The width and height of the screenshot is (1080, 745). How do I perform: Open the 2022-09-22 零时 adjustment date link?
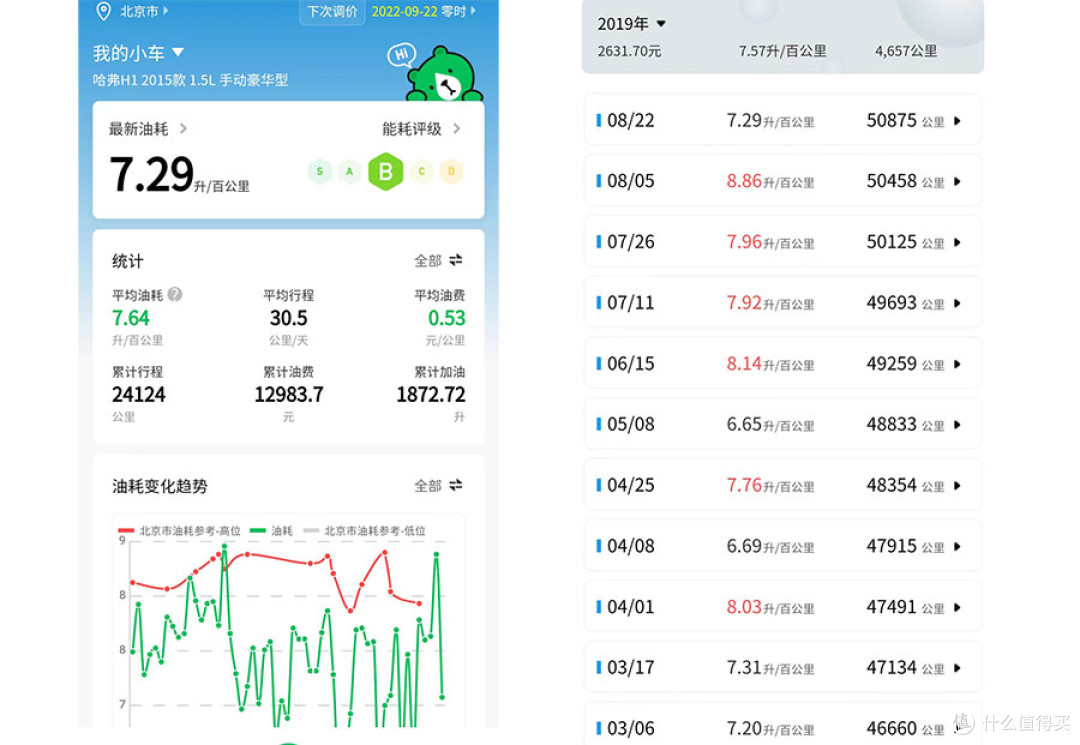click(x=423, y=12)
